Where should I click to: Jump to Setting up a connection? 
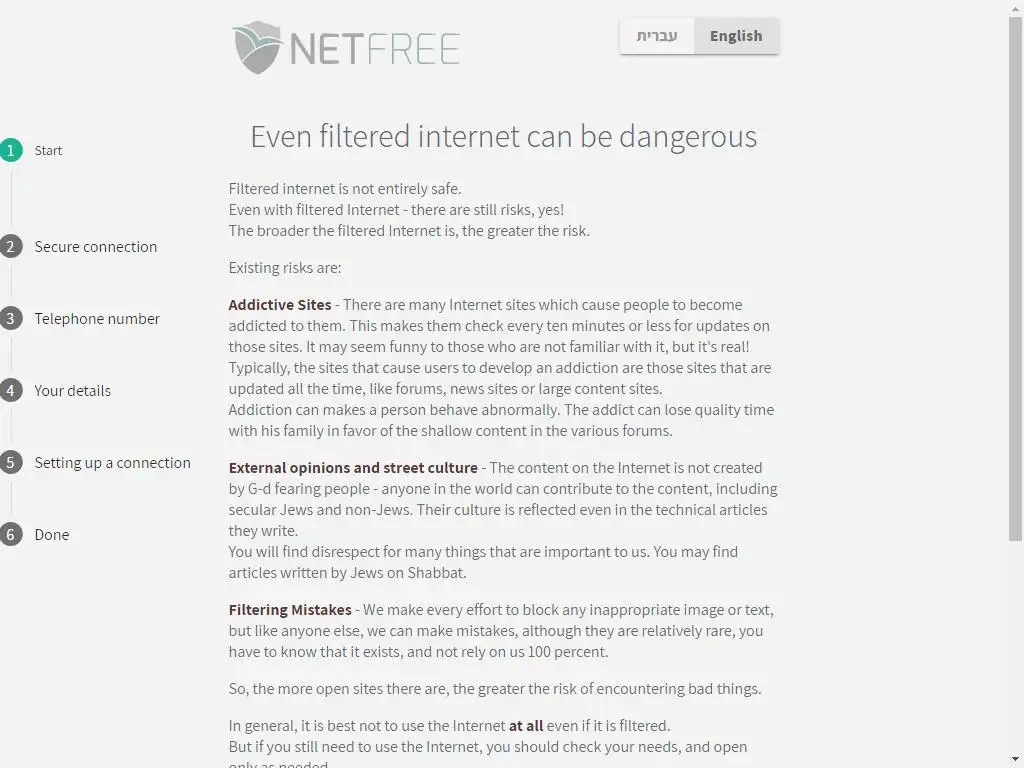coord(112,463)
